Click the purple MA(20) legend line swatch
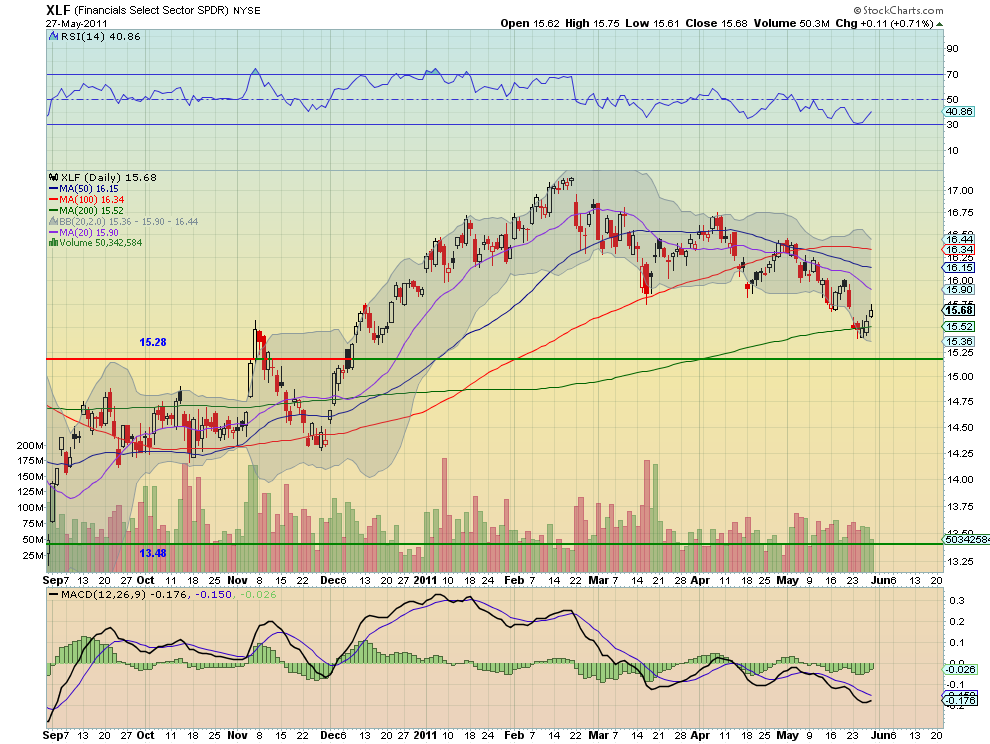This screenshot has width=990, height=744. click(x=54, y=232)
